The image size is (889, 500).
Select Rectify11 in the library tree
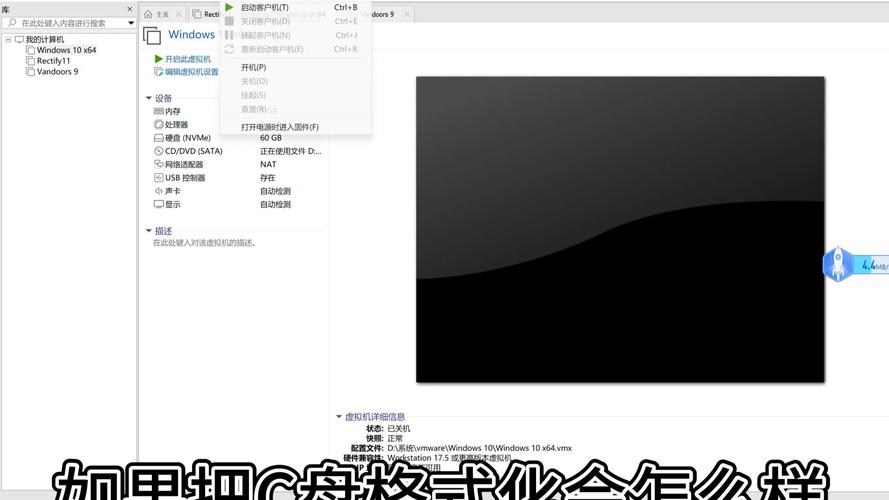coord(53,60)
